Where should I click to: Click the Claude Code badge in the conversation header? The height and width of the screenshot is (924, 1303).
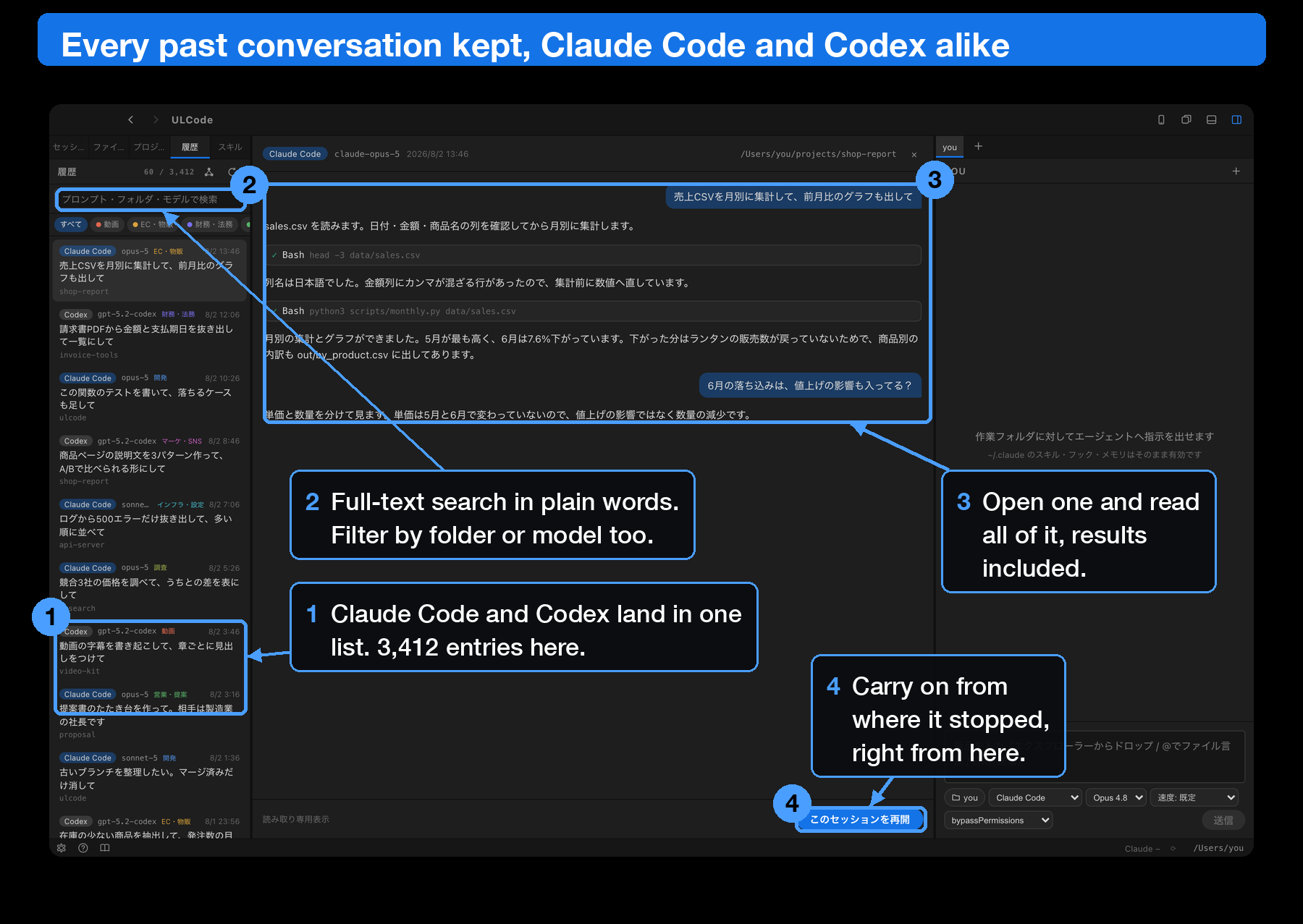pyautogui.click(x=295, y=154)
